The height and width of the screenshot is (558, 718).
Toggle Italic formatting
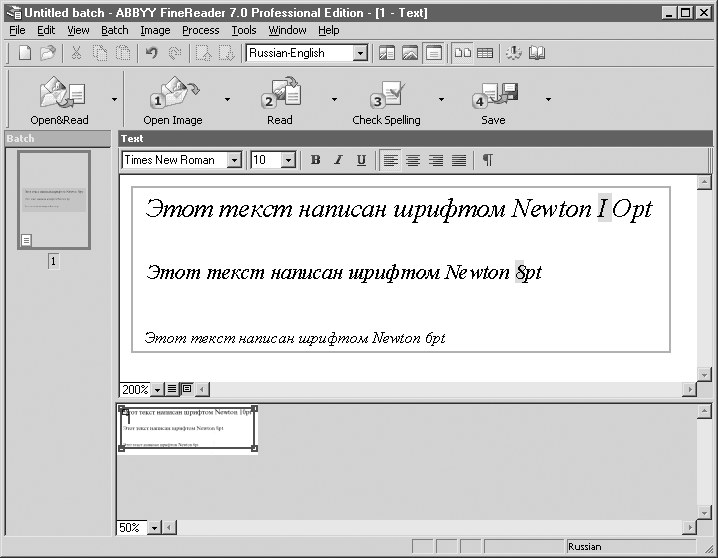coord(338,160)
